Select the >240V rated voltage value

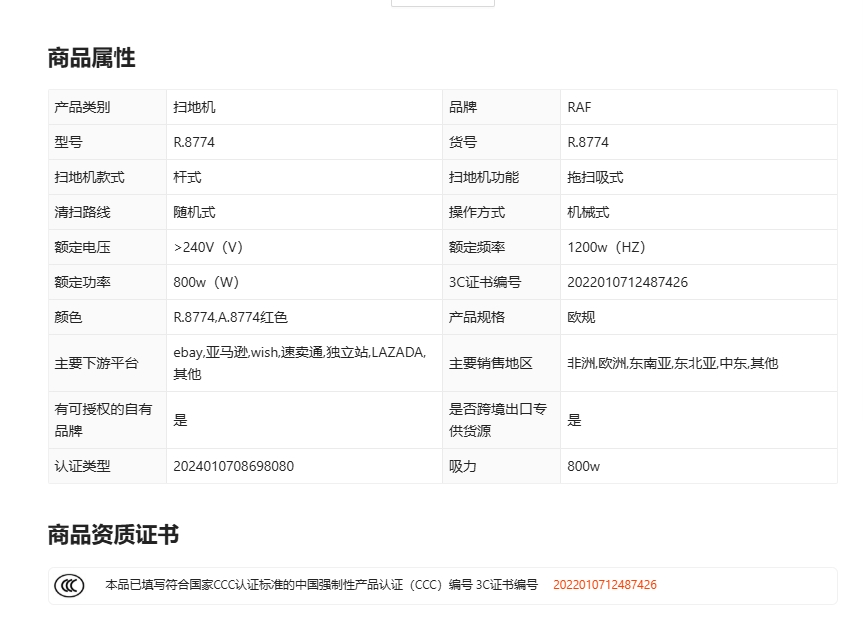(208, 247)
